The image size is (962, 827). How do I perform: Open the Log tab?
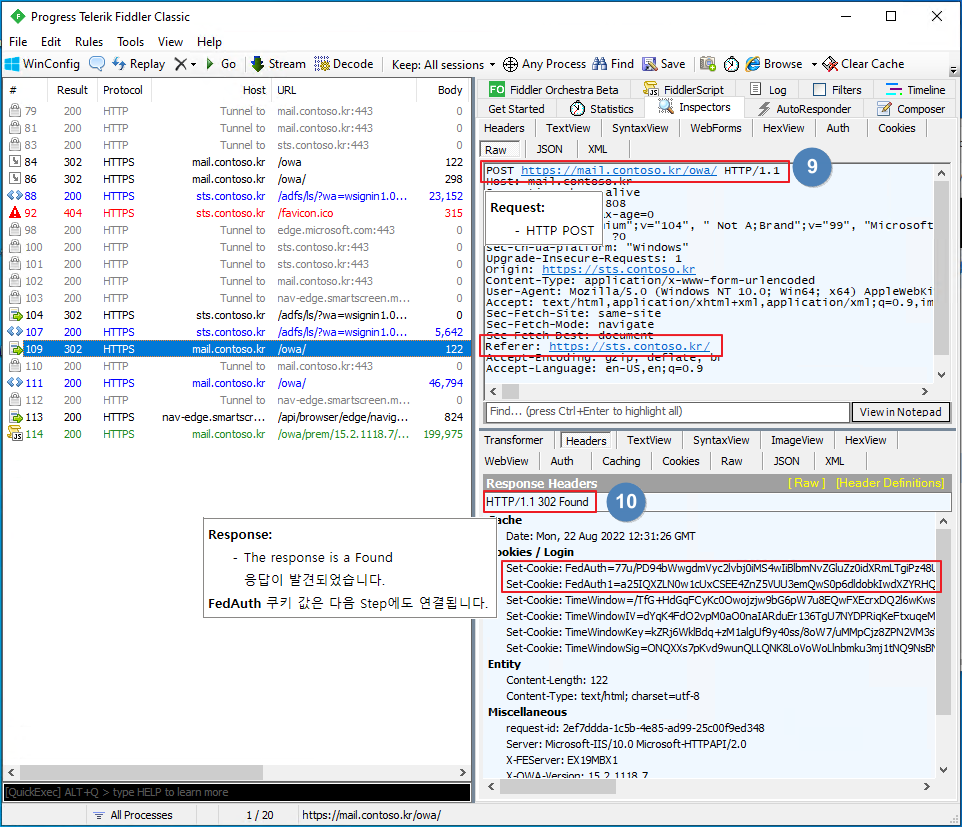pos(768,90)
